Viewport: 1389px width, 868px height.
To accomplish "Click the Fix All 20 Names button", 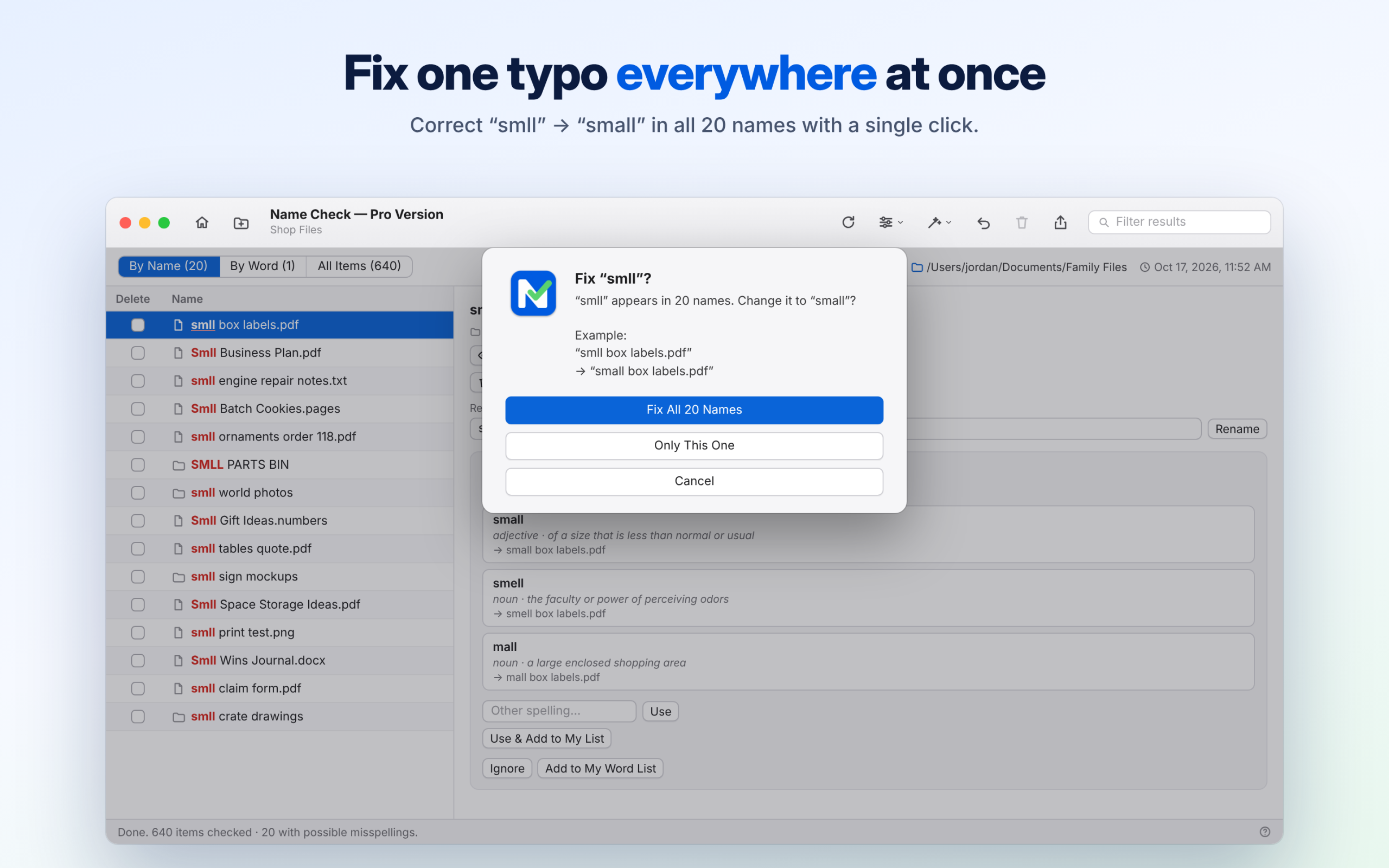I will (x=694, y=410).
